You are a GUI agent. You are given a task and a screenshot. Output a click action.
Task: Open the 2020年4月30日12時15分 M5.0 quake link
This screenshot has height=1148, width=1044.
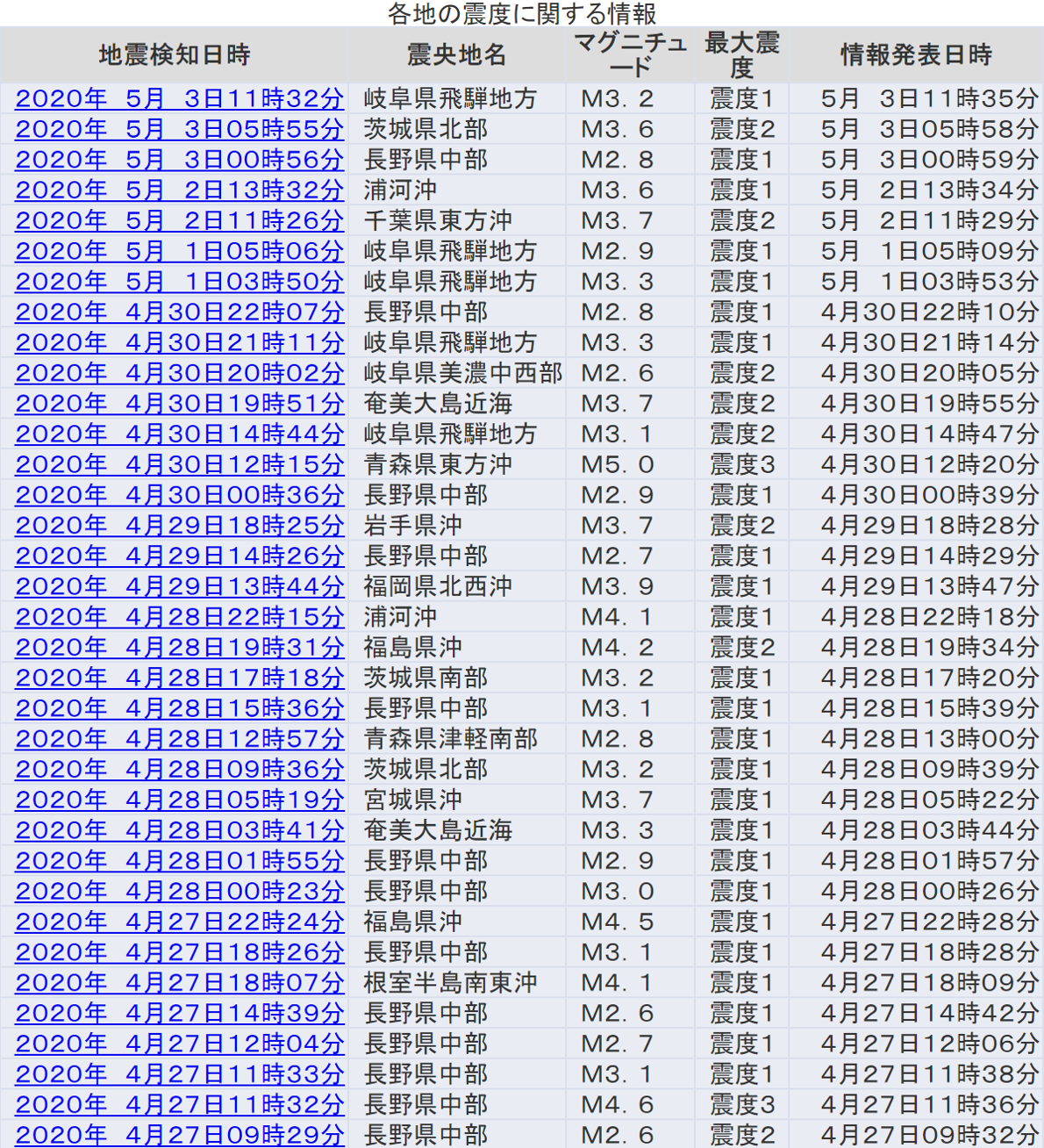coord(179,465)
